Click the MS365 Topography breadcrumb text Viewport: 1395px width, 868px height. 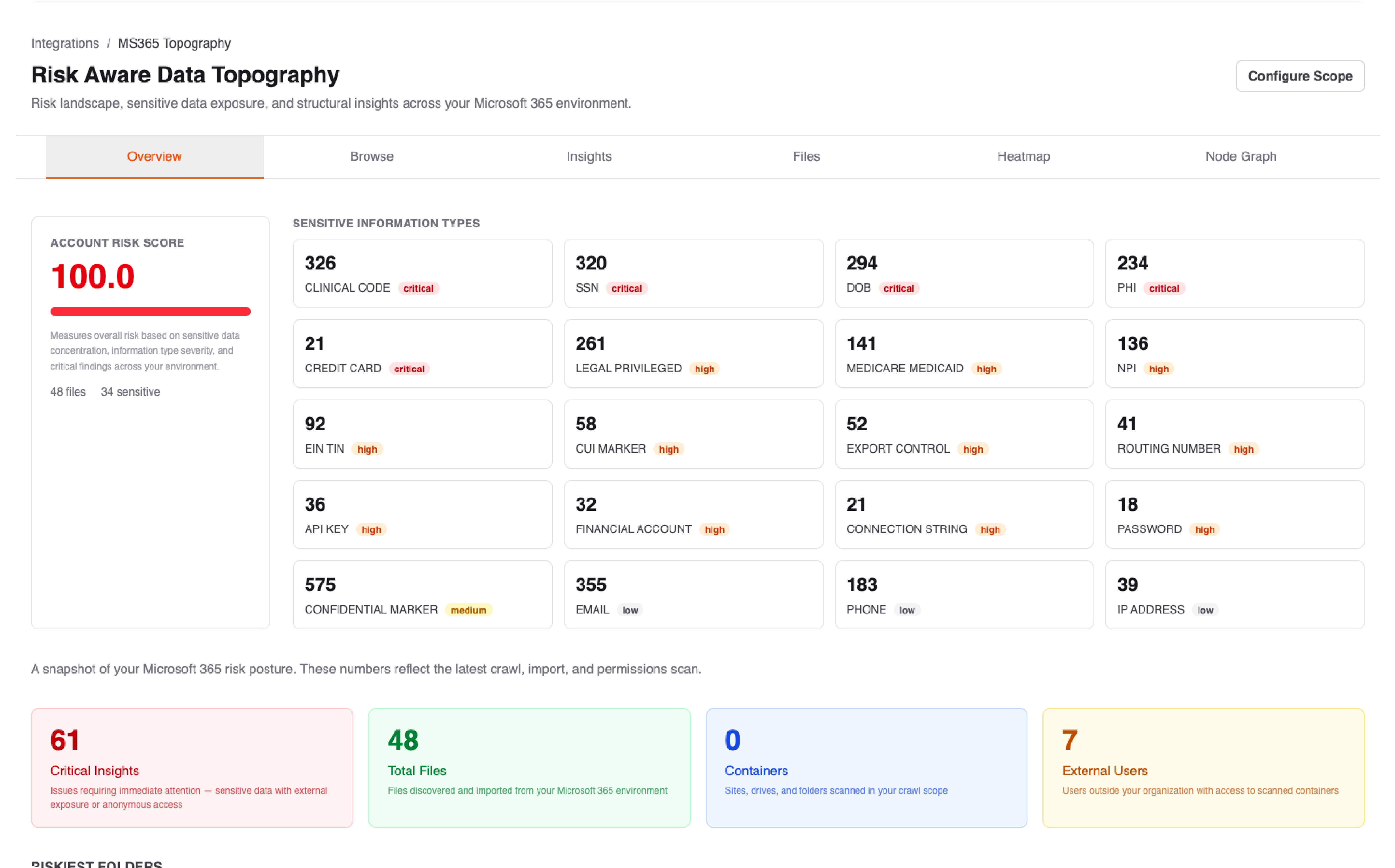click(174, 44)
